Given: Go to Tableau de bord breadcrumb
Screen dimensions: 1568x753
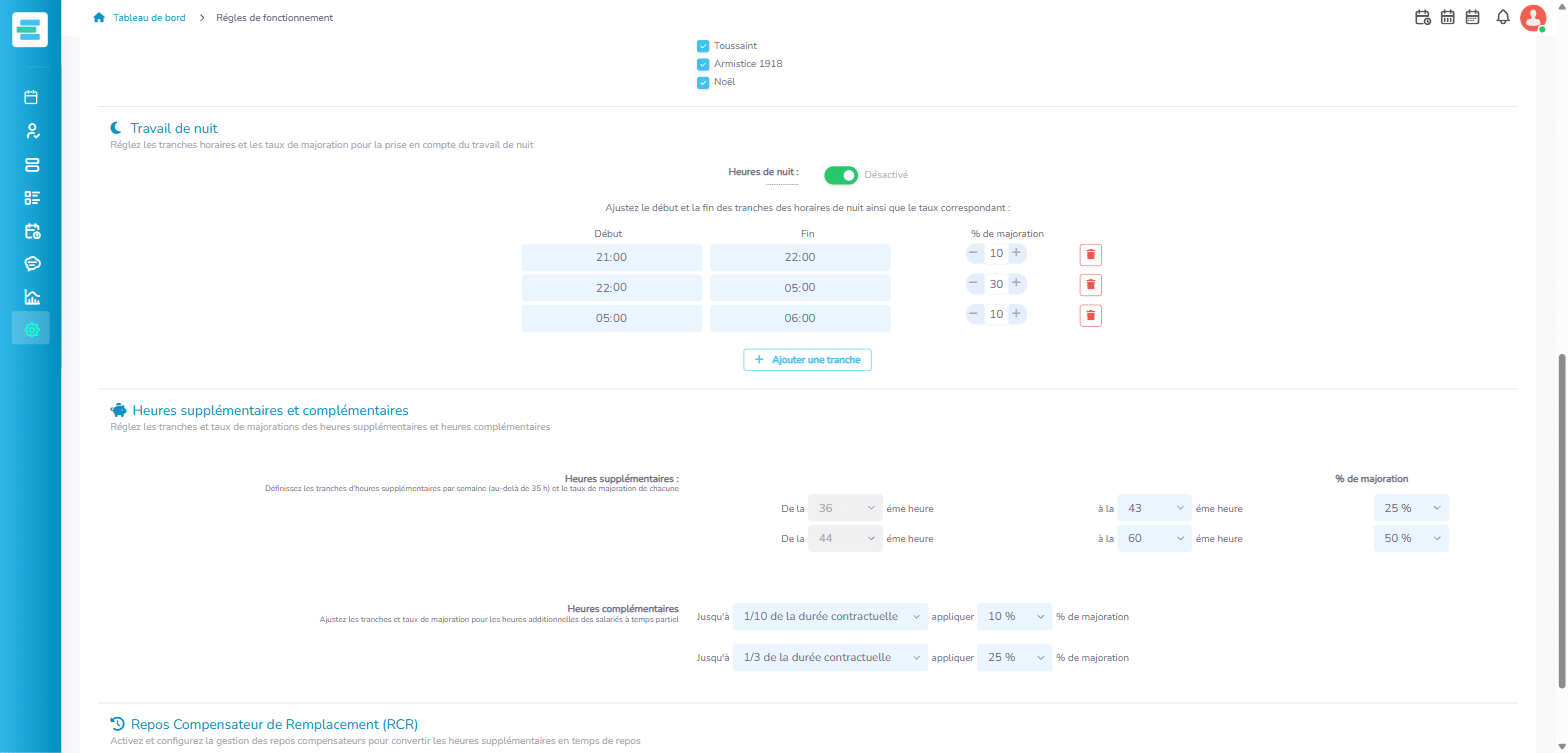Looking at the screenshot, I should [x=149, y=18].
